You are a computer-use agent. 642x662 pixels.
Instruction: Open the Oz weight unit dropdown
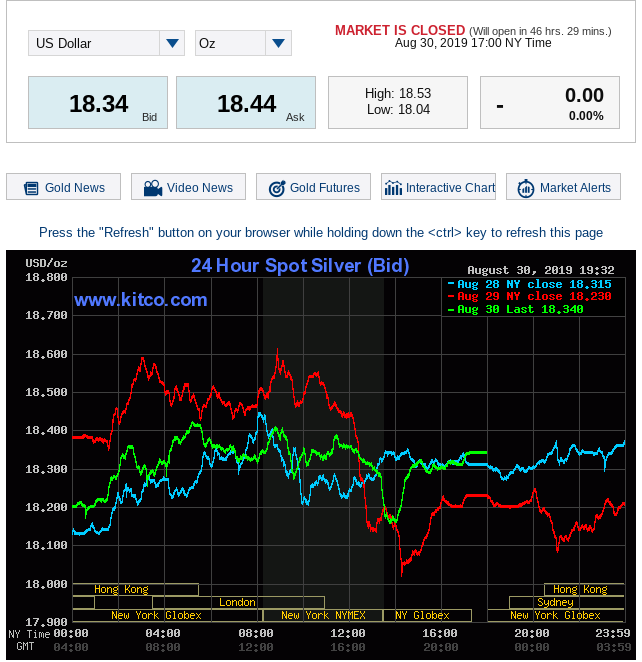point(243,43)
